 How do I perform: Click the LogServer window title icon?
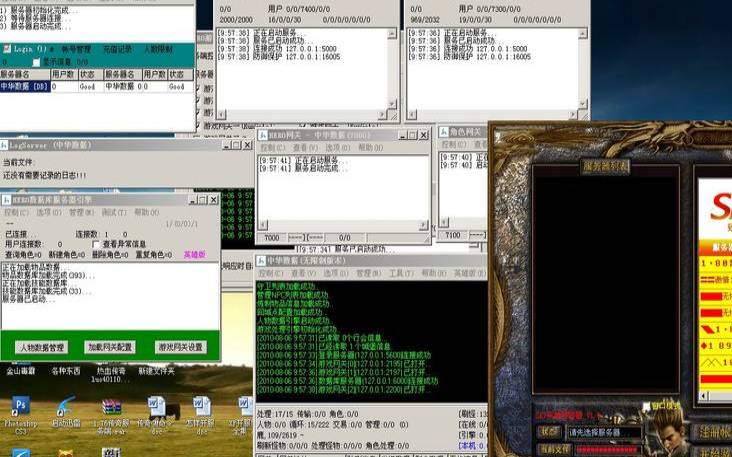[4, 144]
